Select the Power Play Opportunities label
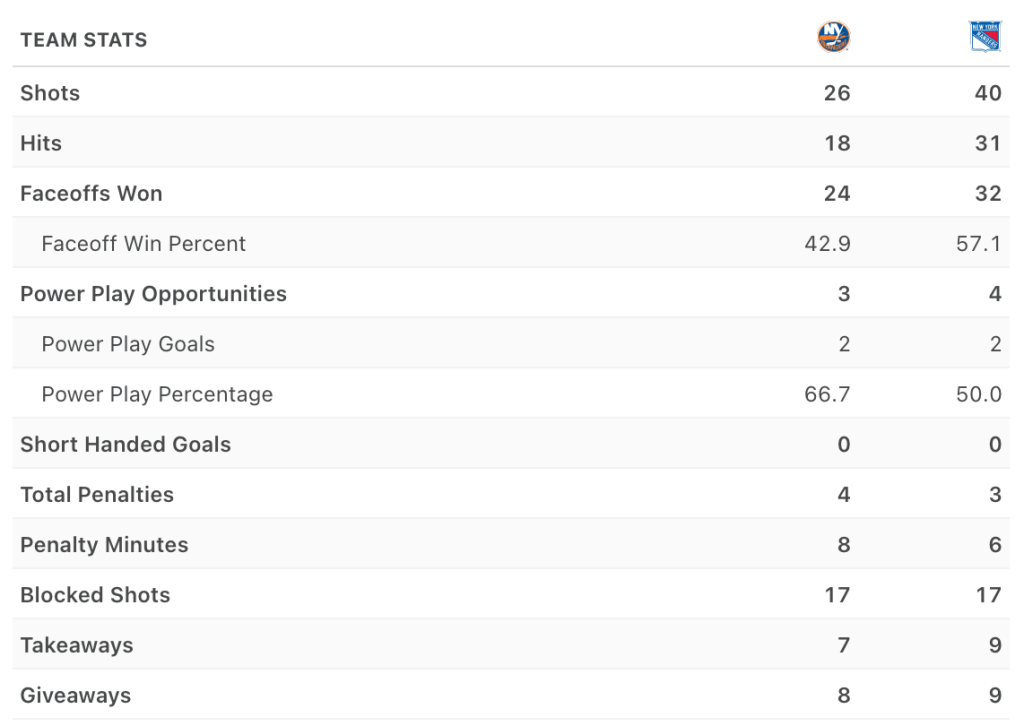Image resolution: width=1024 pixels, height=726 pixels. coord(153,294)
